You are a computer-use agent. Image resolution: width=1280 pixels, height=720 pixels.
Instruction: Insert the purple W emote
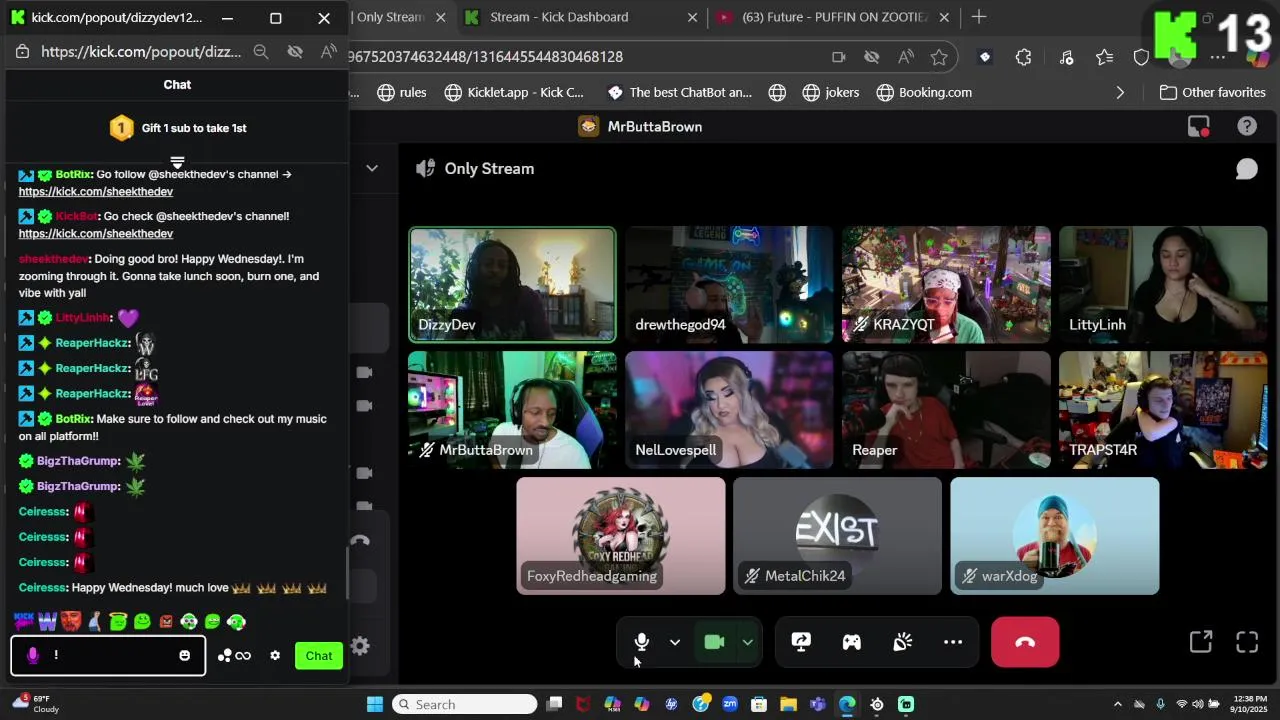click(x=47, y=622)
